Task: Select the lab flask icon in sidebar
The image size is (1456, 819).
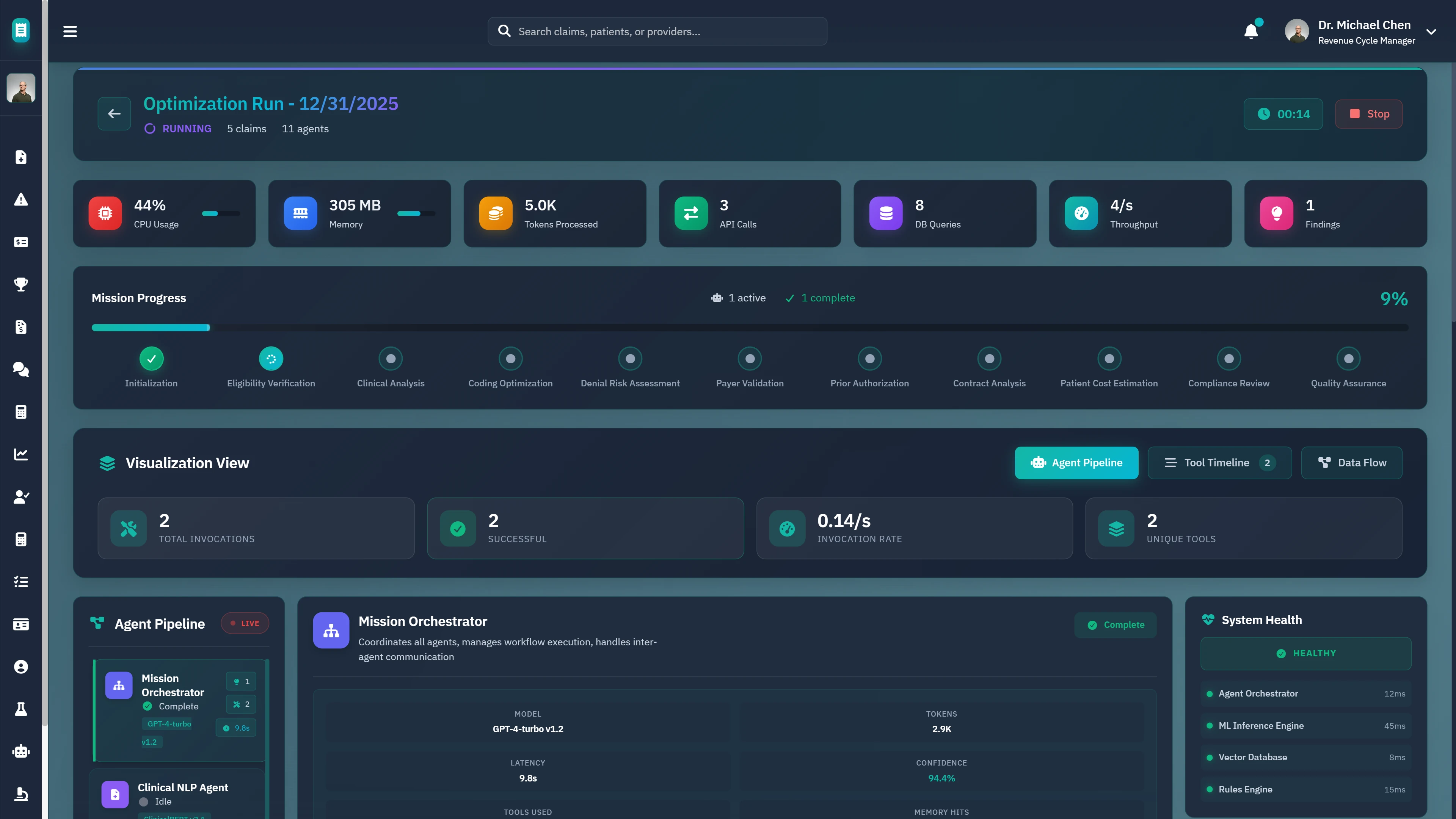Action: (x=21, y=709)
